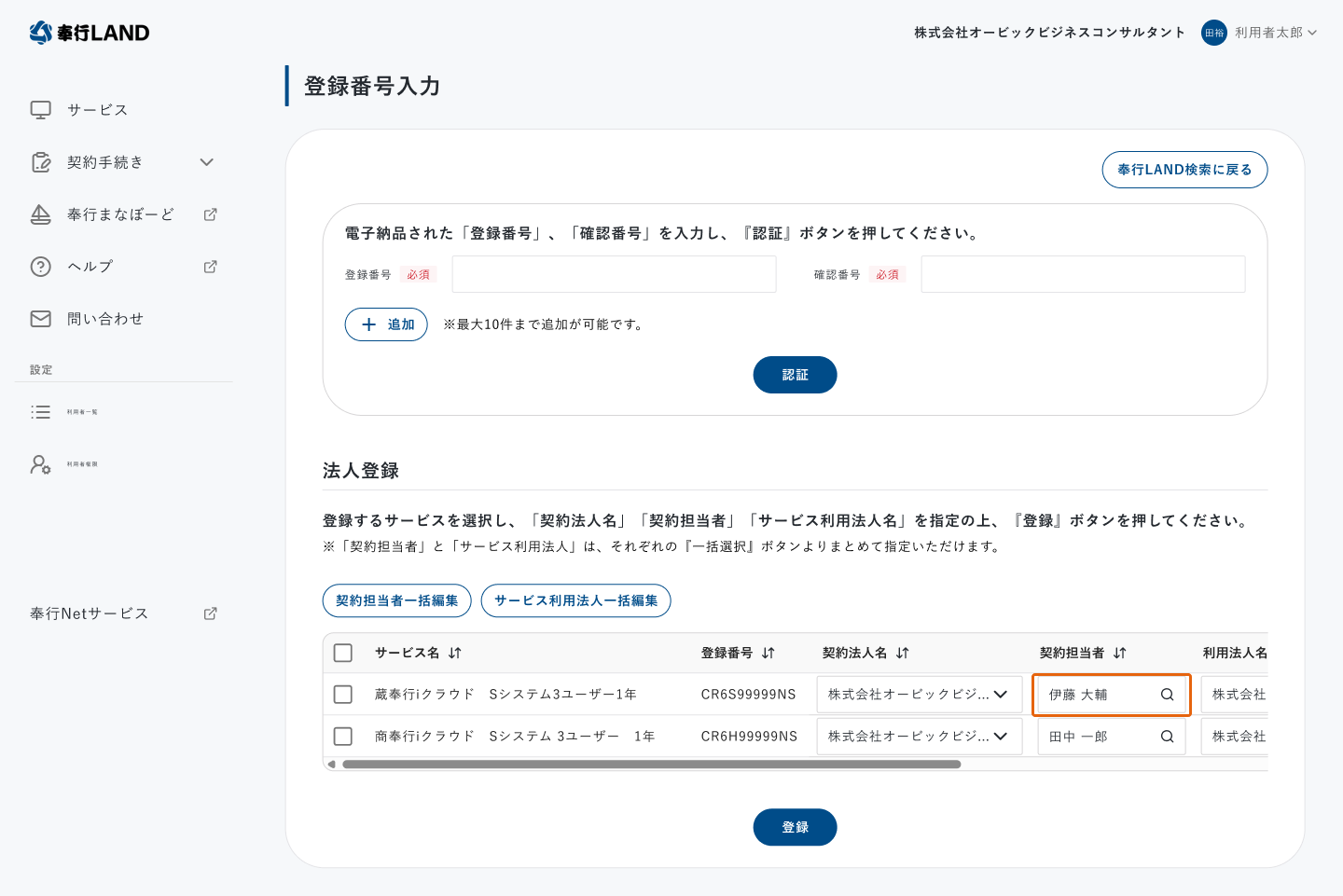Click the user-gear icon for 利用者権限
This screenshot has width=1343, height=896.
pos(40,463)
